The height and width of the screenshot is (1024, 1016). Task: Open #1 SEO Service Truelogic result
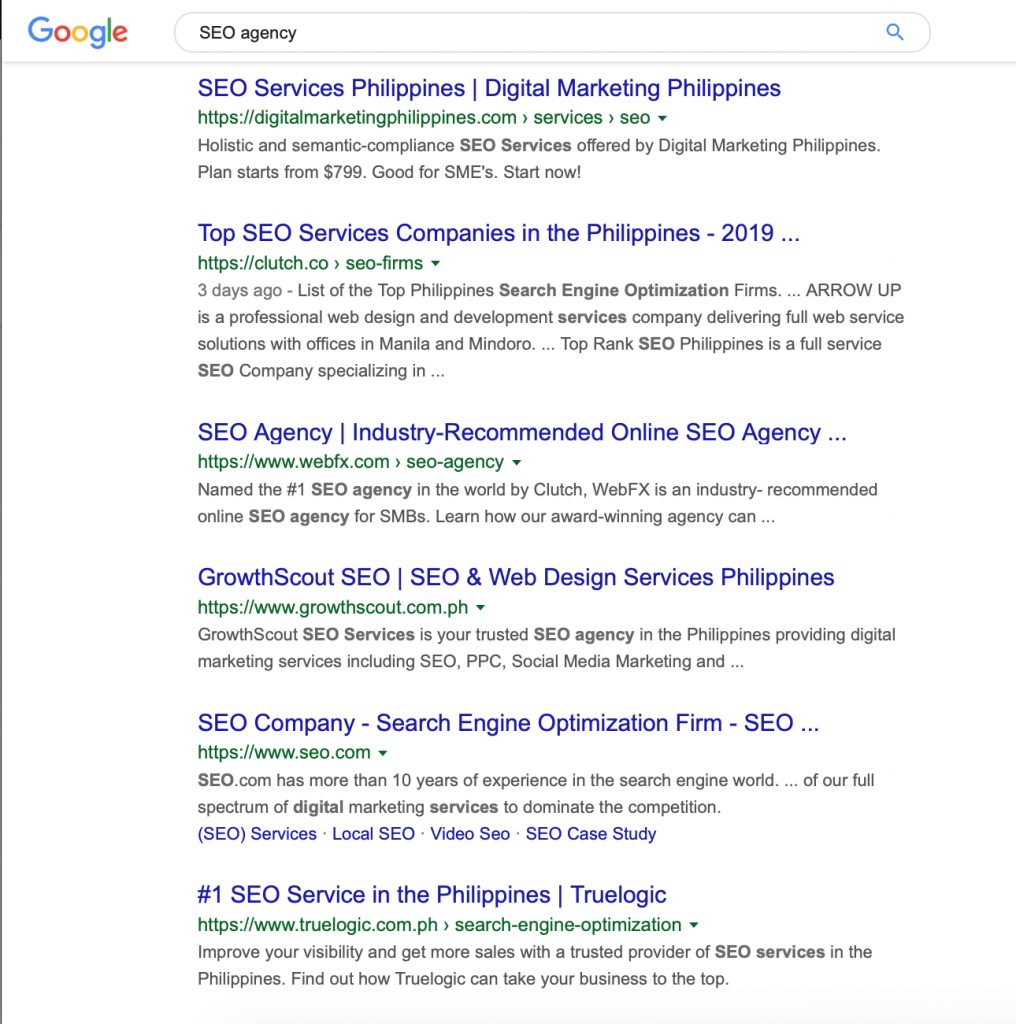click(432, 895)
